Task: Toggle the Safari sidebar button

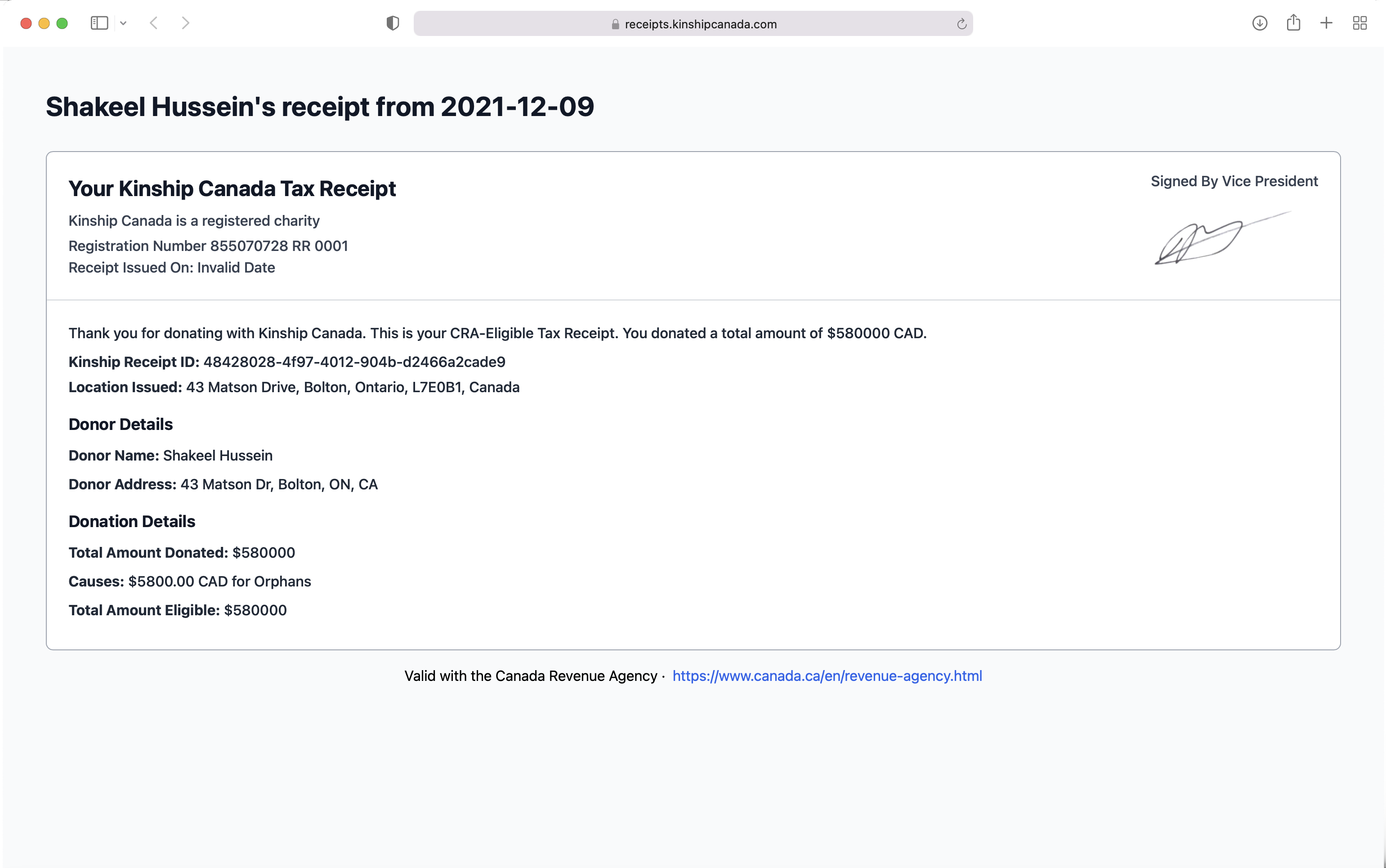Action: pos(99,23)
